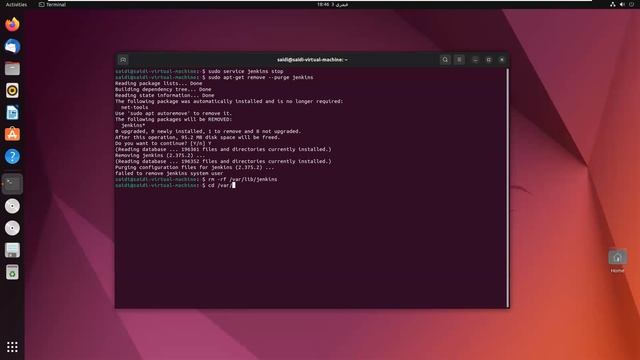Minimize the terminal window
The height and width of the screenshot is (360, 640).
475,60
